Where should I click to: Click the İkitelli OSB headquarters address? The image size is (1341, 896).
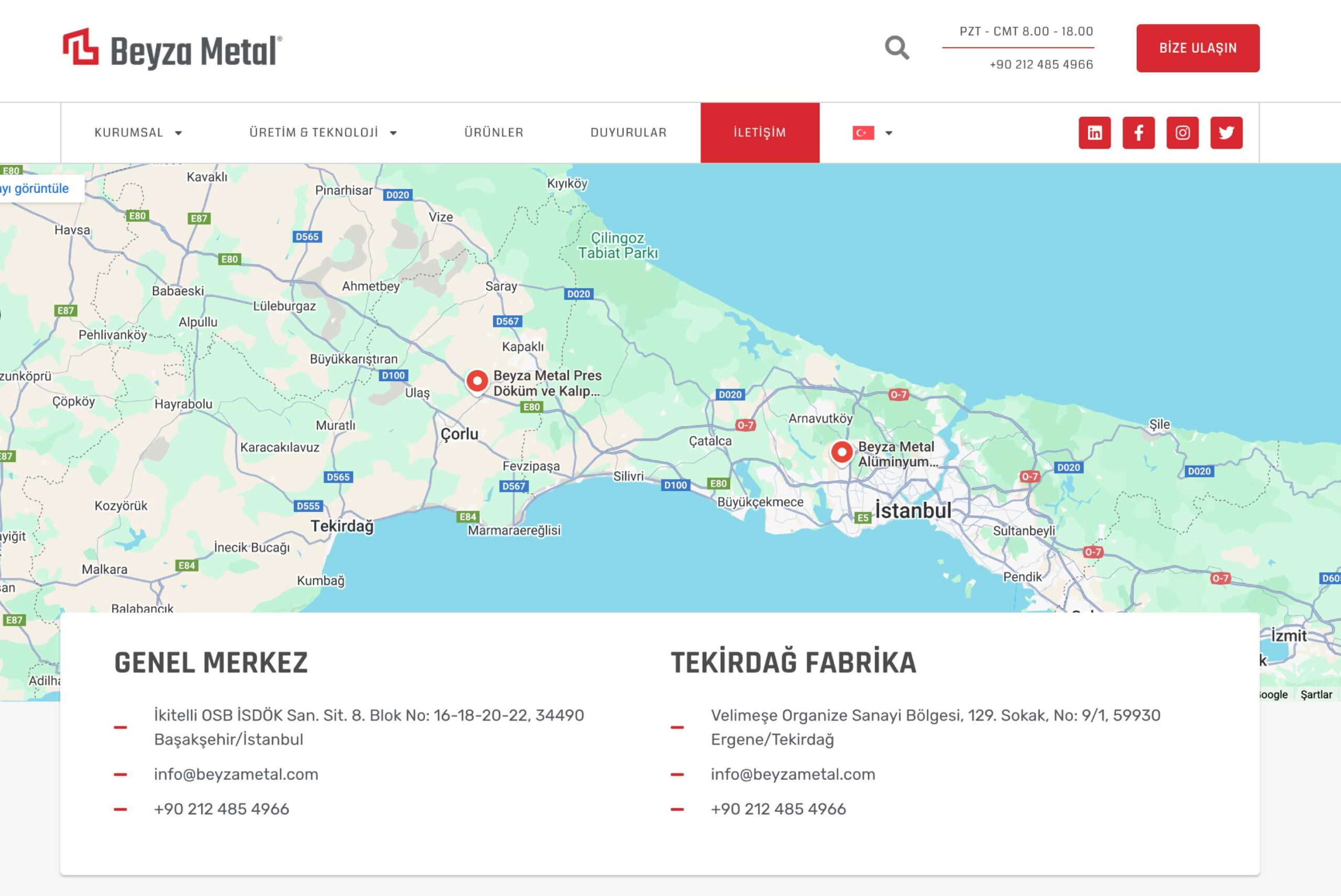pyautogui.click(x=369, y=727)
